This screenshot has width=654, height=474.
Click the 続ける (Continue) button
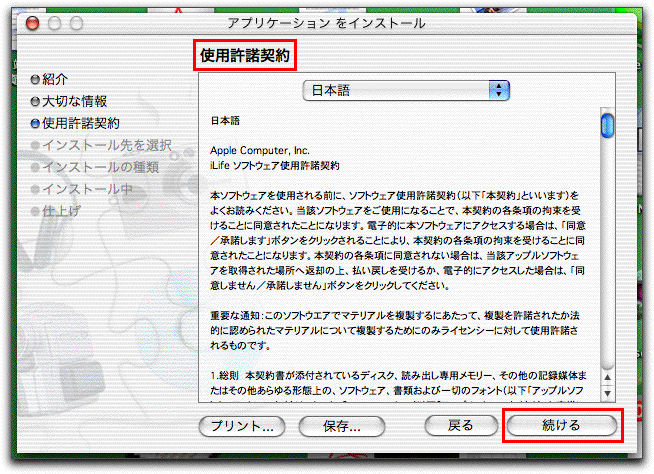tap(562, 425)
